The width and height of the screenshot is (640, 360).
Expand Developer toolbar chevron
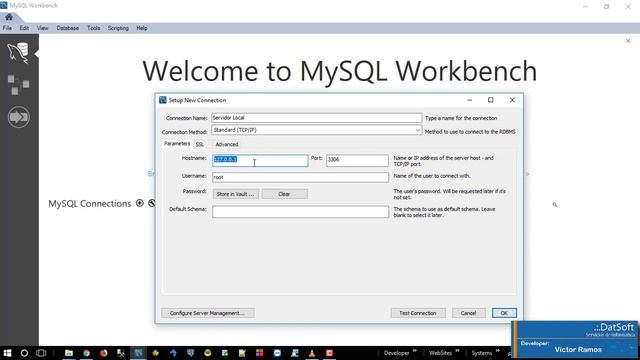click(x=415, y=351)
